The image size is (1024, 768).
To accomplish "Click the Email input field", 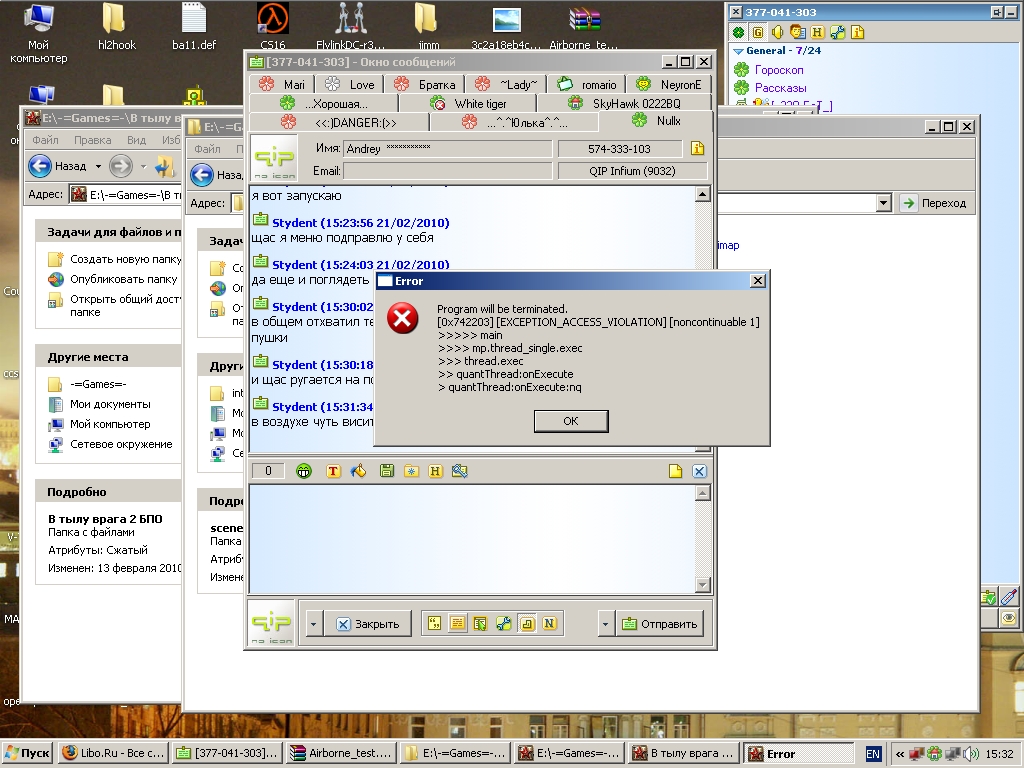I will 447,170.
